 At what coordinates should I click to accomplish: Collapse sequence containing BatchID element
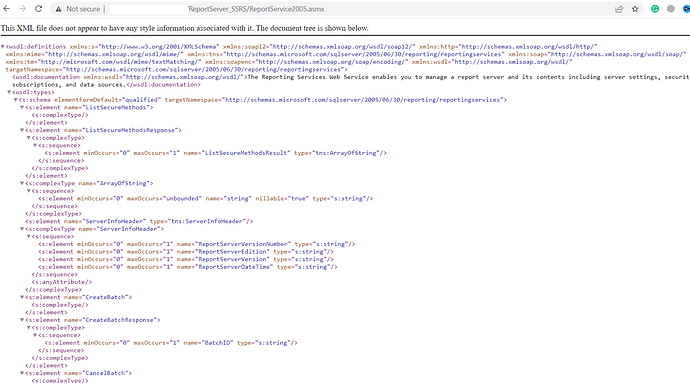(35, 335)
